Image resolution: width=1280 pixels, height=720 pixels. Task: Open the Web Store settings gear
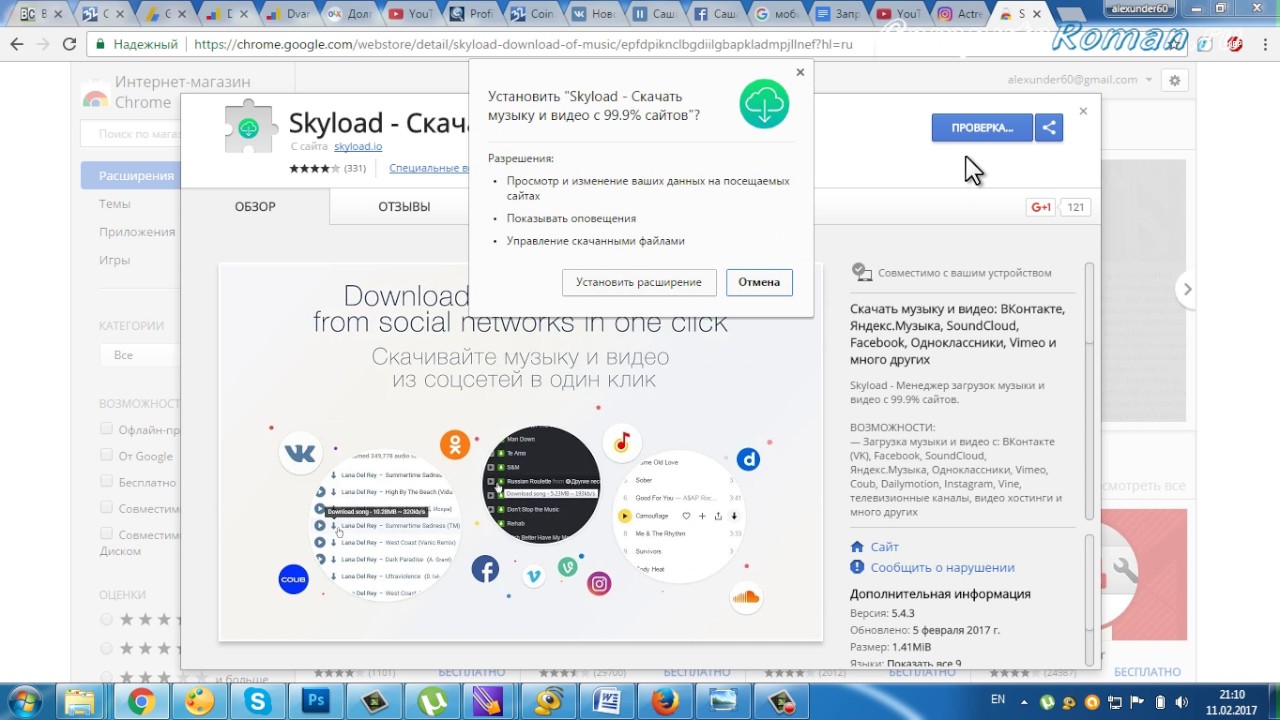pyautogui.click(x=1175, y=80)
